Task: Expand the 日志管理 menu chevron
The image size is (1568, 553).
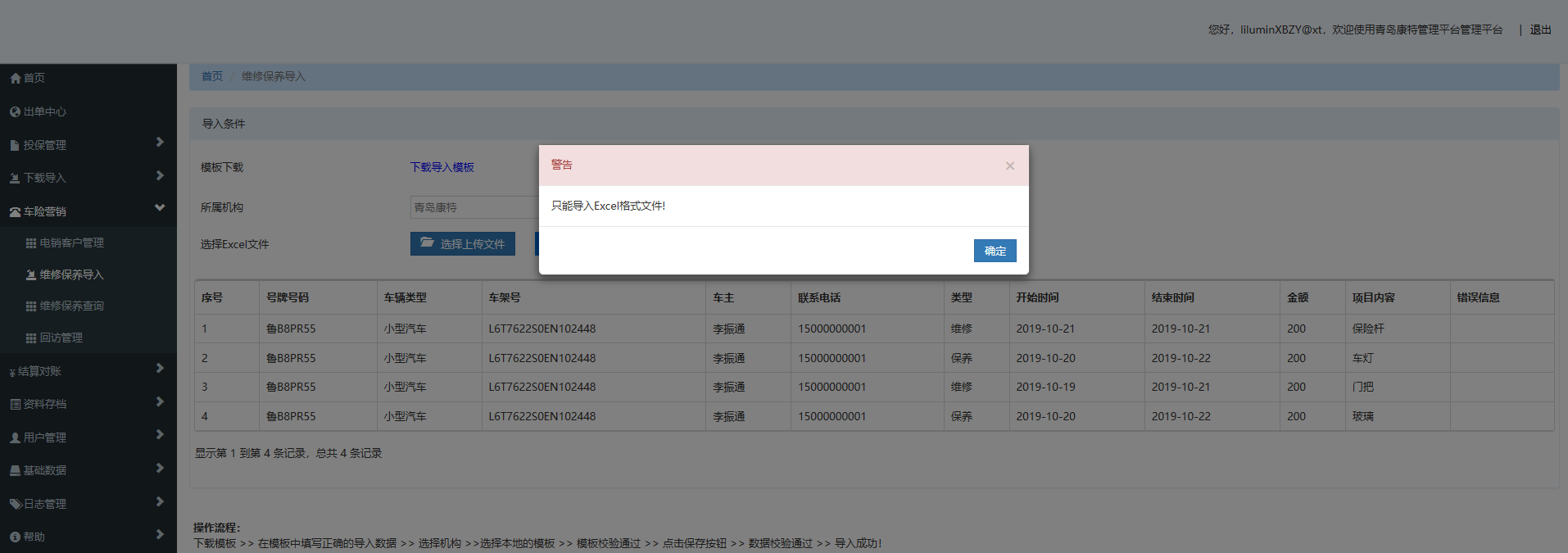Action: pos(160,501)
